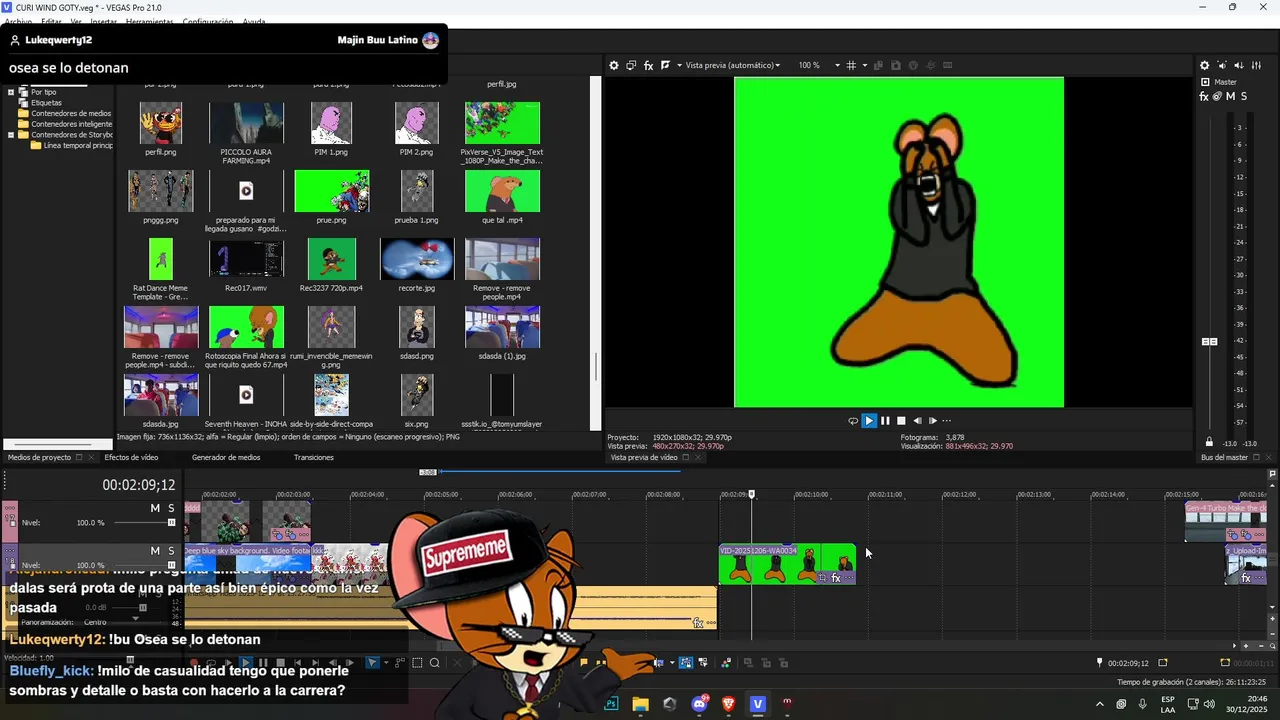Select the Vista previa de vídeo tab
1280x720 pixels.
(644, 457)
